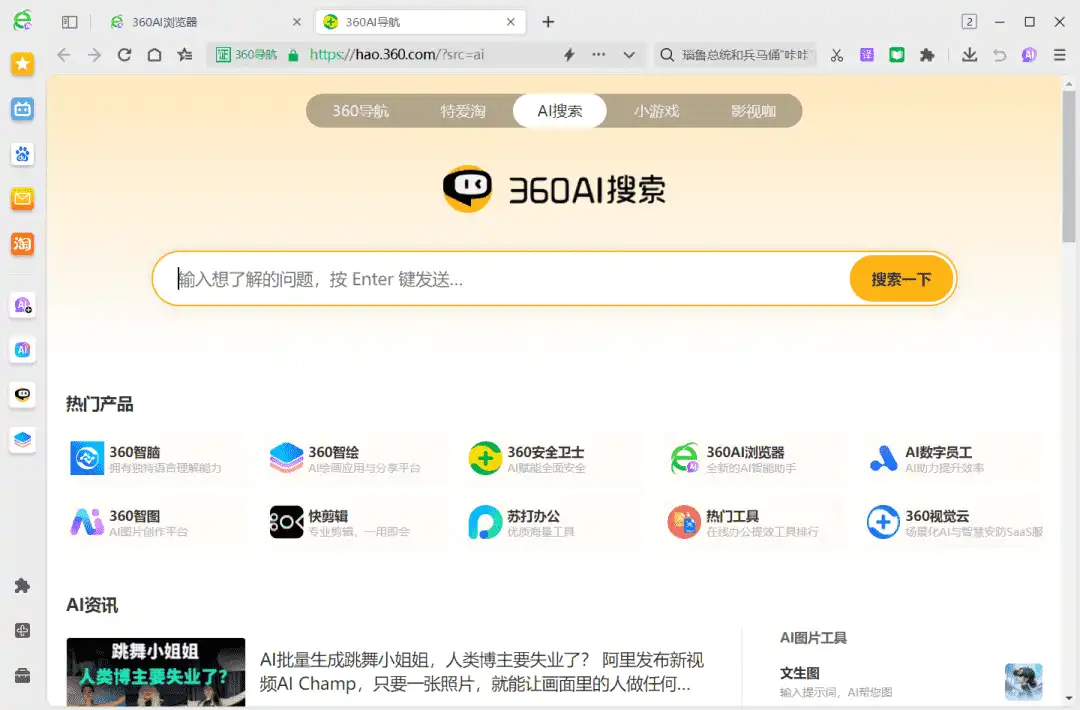Go back to previous page
This screenshot has width=1080, height=710.
[64, 55]
